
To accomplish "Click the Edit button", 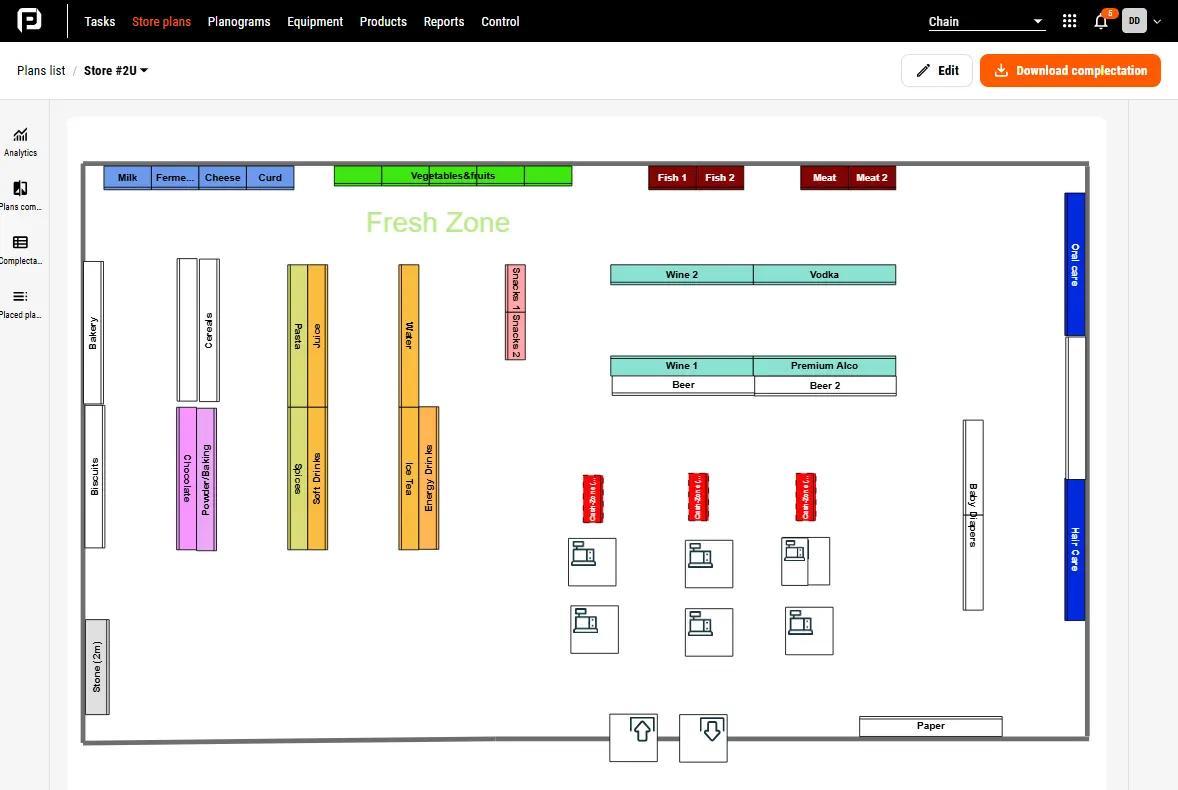I will tap(937, 70).
